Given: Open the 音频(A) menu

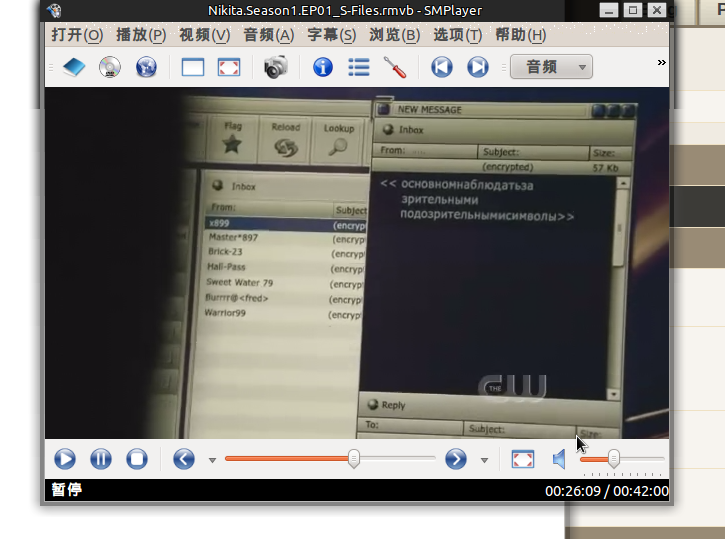Looking at the screenshot, I should pyautogui.click(x=269, y=35).
